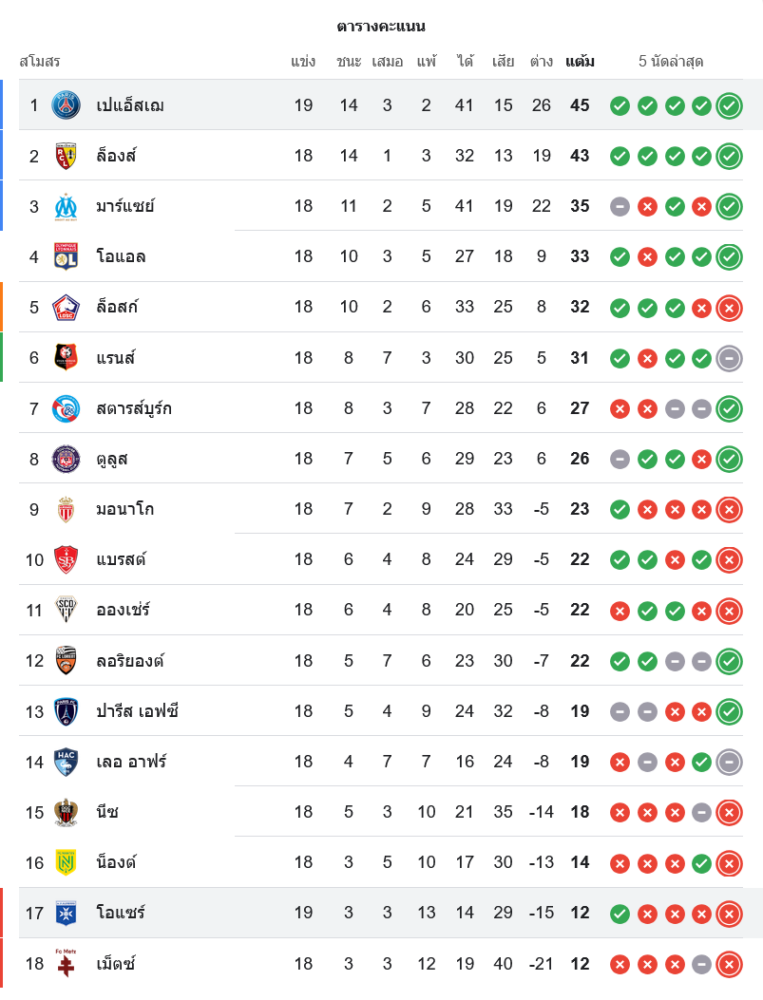Select the Marseille club crest
Image resolution: width=763 pixels, height=1000 pixels.
[66, 206]
